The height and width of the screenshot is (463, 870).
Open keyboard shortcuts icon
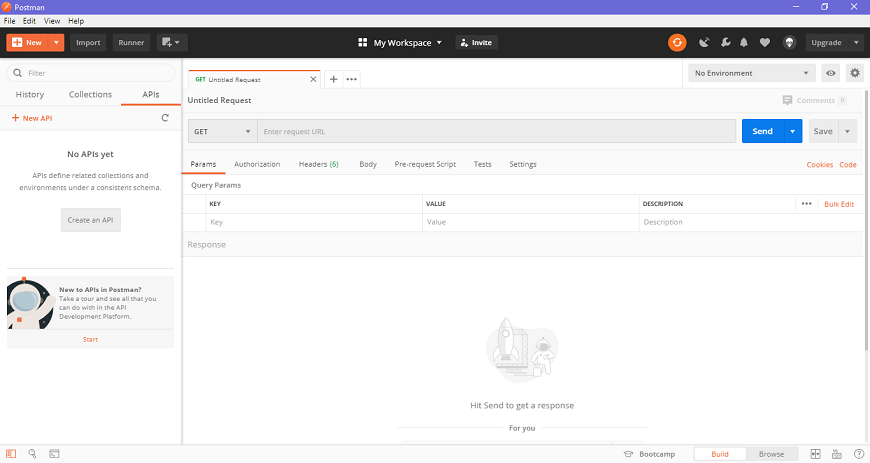click(837, 454)
